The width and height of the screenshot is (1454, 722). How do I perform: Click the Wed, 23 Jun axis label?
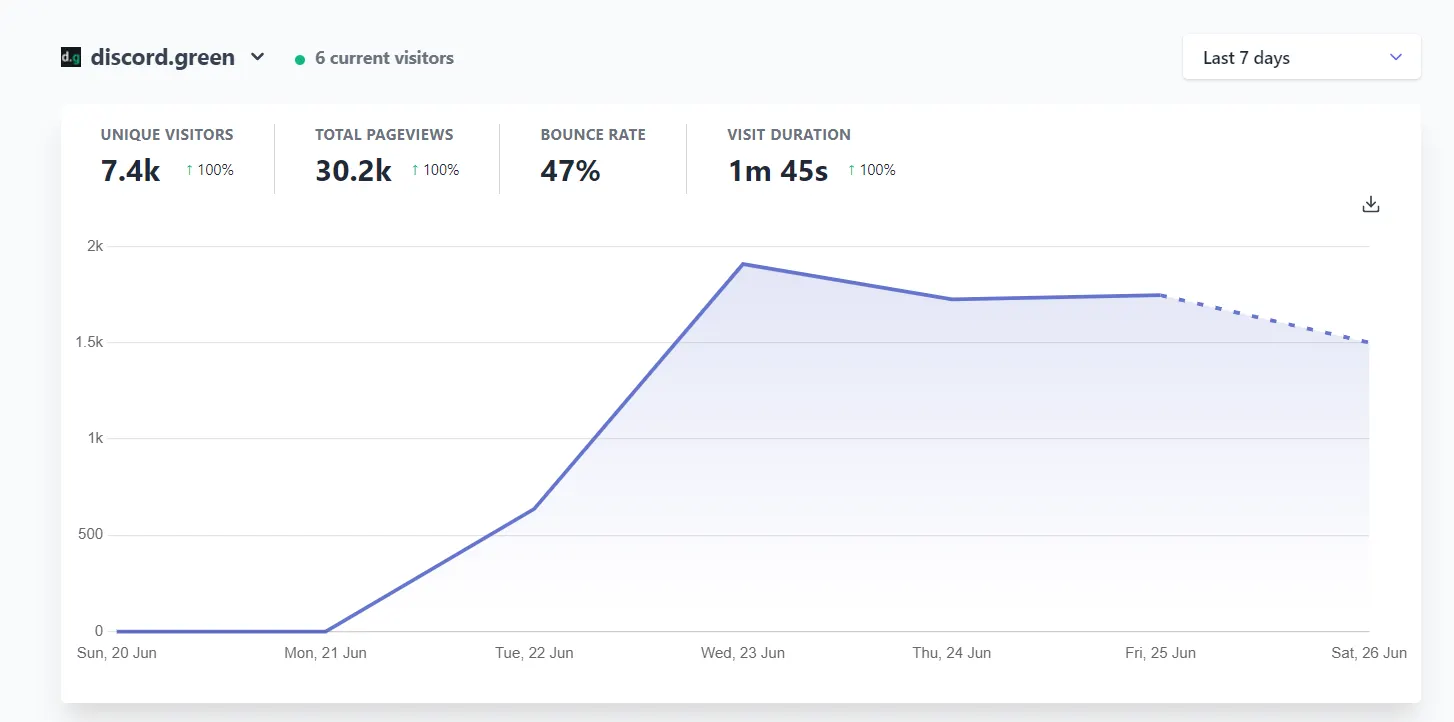click(743, 653)
